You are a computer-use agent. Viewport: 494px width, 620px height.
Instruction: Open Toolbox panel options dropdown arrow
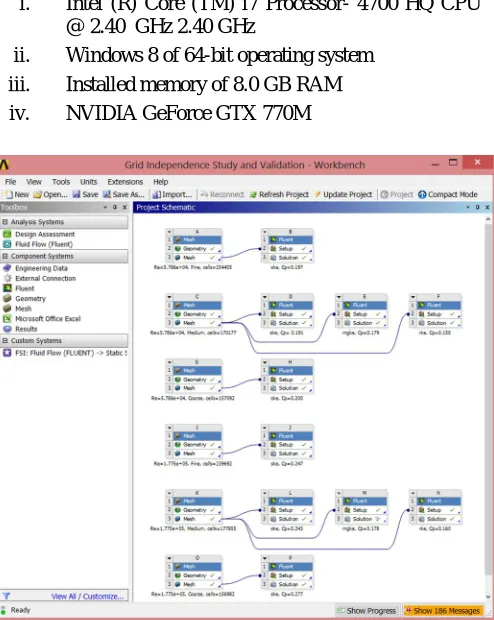coord(106,207)
